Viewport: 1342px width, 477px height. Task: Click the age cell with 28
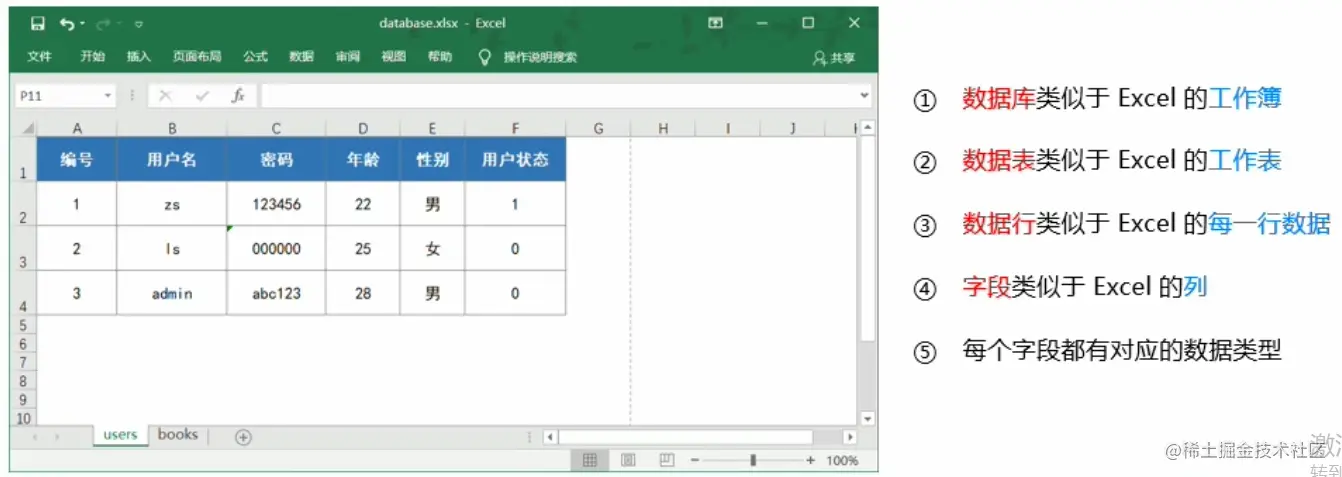click(x=362, y=293)
